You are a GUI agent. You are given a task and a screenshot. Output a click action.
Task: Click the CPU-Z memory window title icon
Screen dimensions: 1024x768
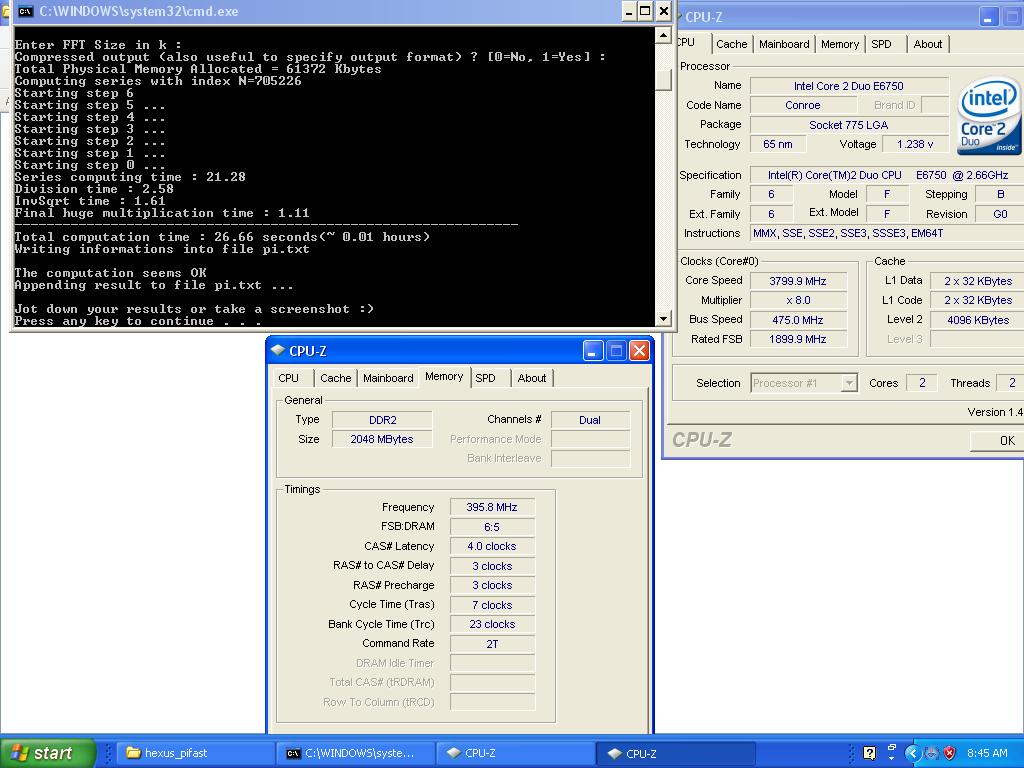278,351
